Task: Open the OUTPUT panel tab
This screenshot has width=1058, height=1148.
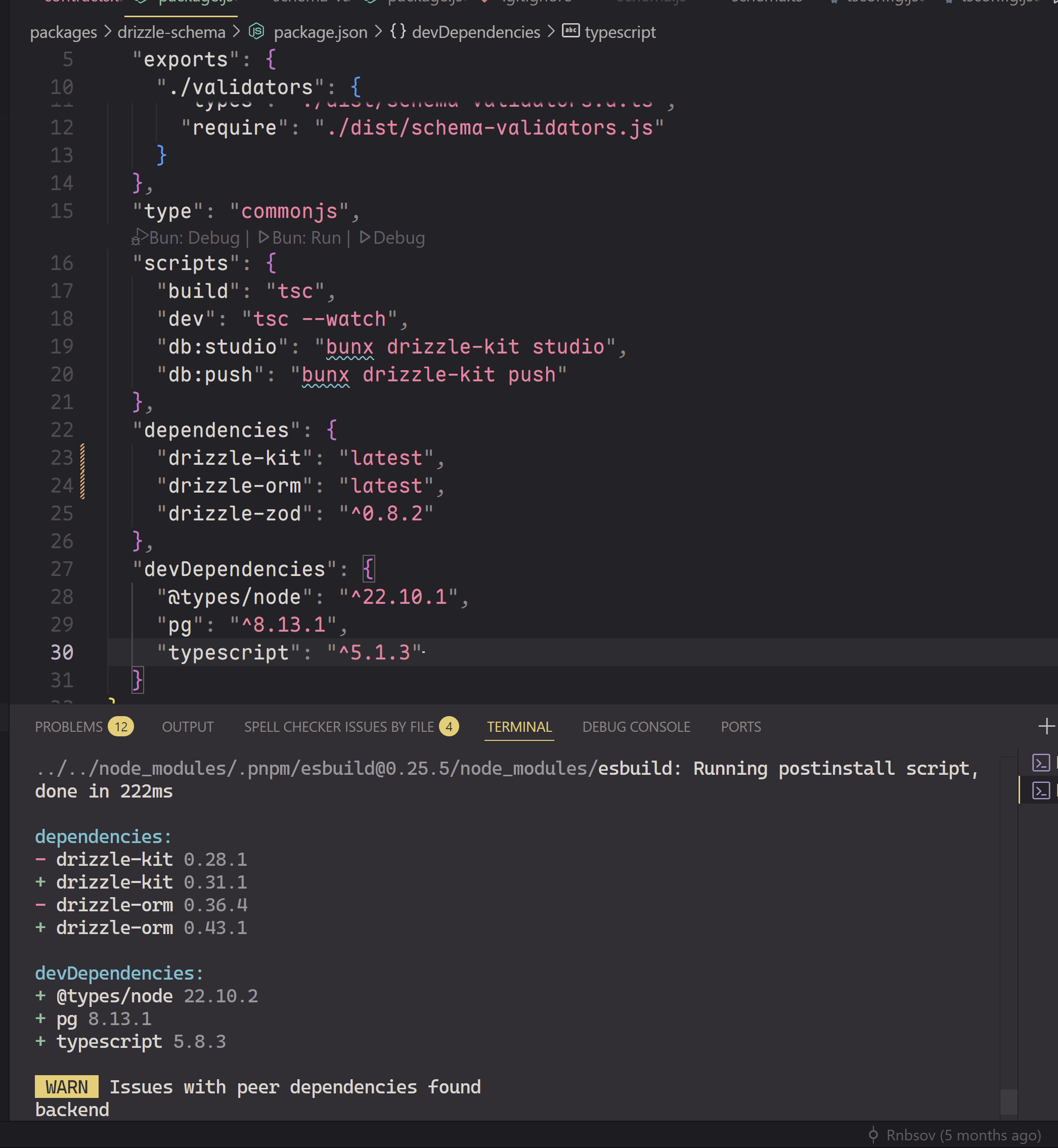Action: [188, 727]
